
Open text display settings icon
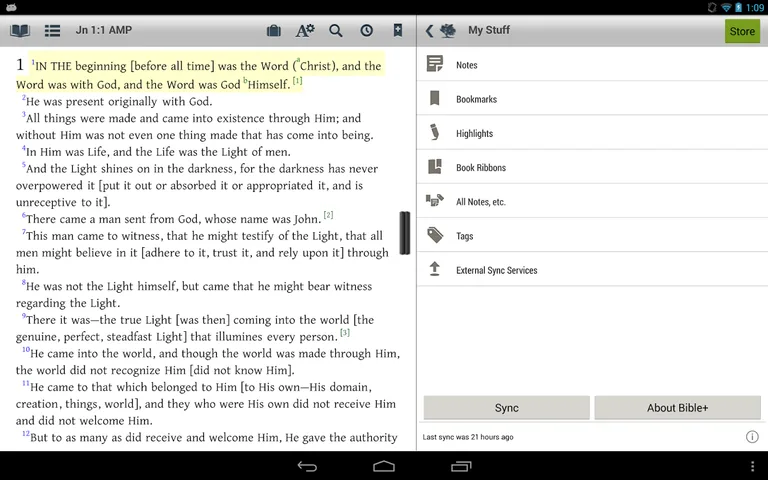coord(305,31)
